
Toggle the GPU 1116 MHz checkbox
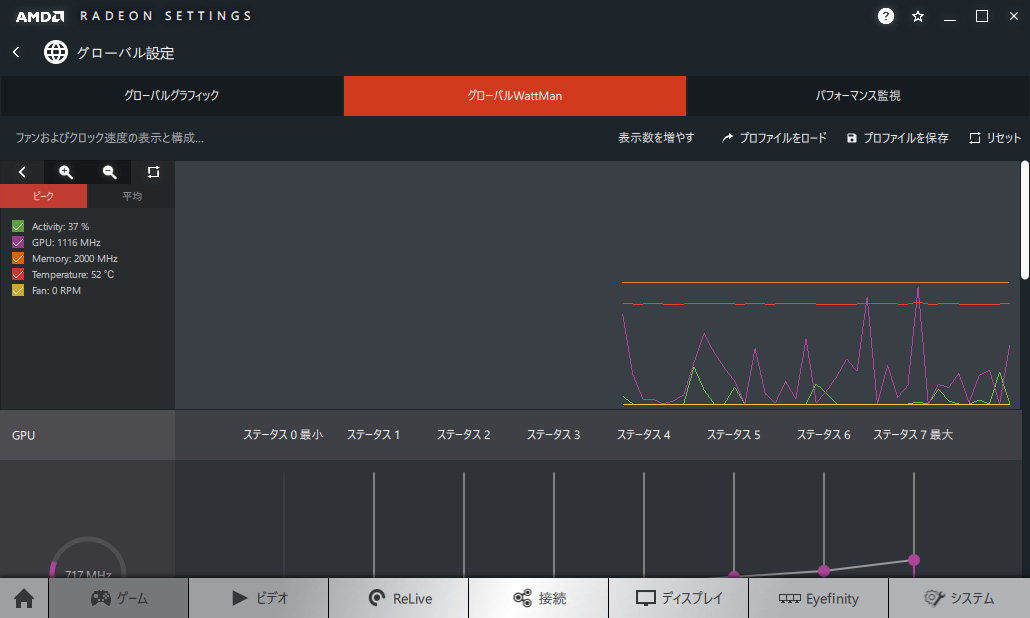[x=18, y=242]
